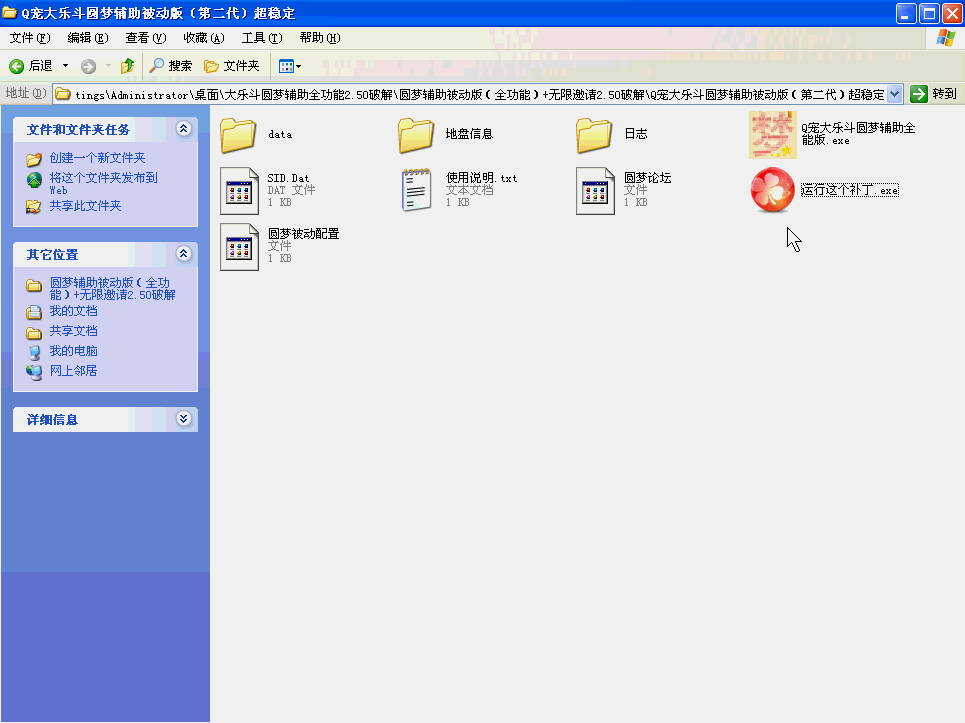Screen dimensions: 965x723
Task: Open the 地盘信息 folder icon
Action: (416, 135)
